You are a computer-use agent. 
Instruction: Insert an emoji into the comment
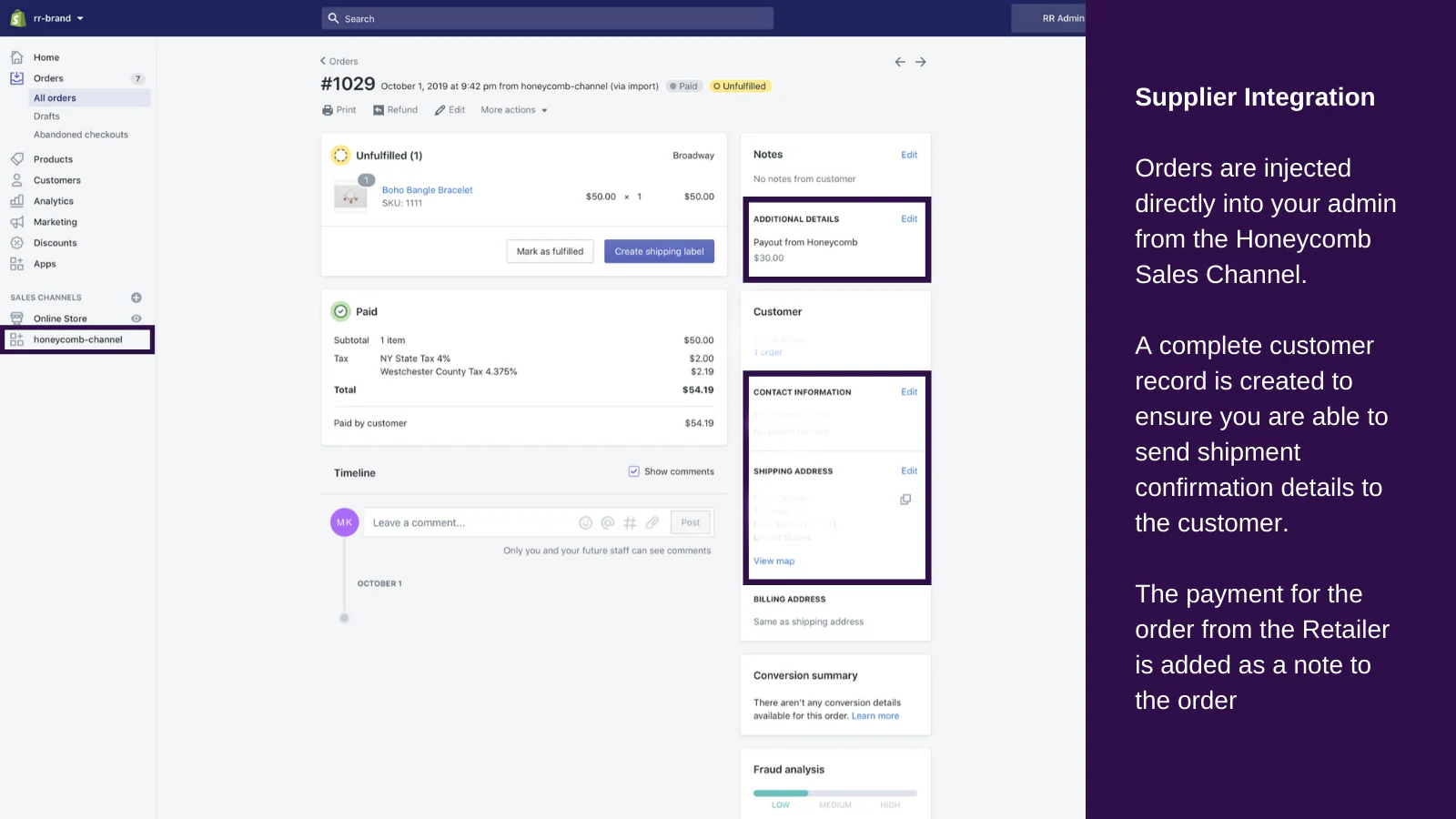click(x=585, y=522)
